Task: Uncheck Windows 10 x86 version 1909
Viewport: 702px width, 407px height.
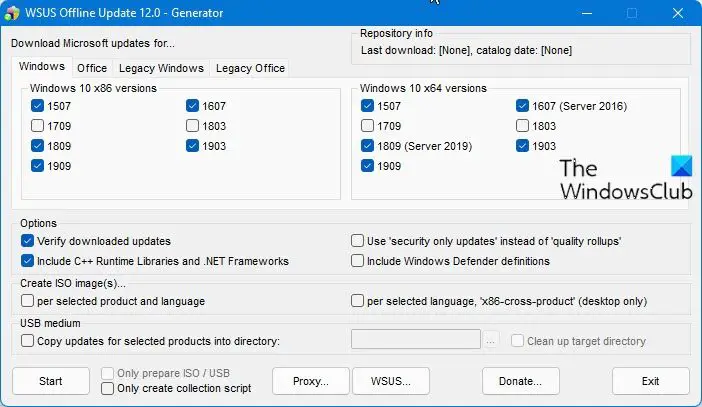Action: click(38, 166)
